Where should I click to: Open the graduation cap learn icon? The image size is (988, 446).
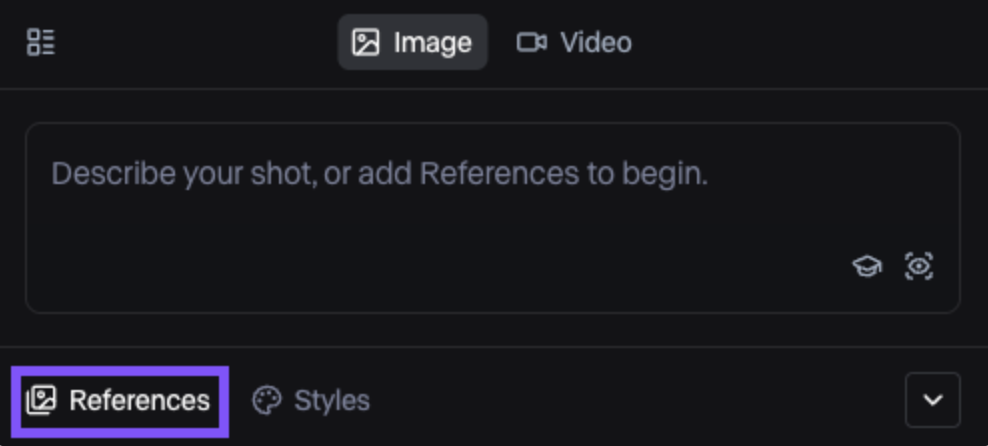(867, 266)
